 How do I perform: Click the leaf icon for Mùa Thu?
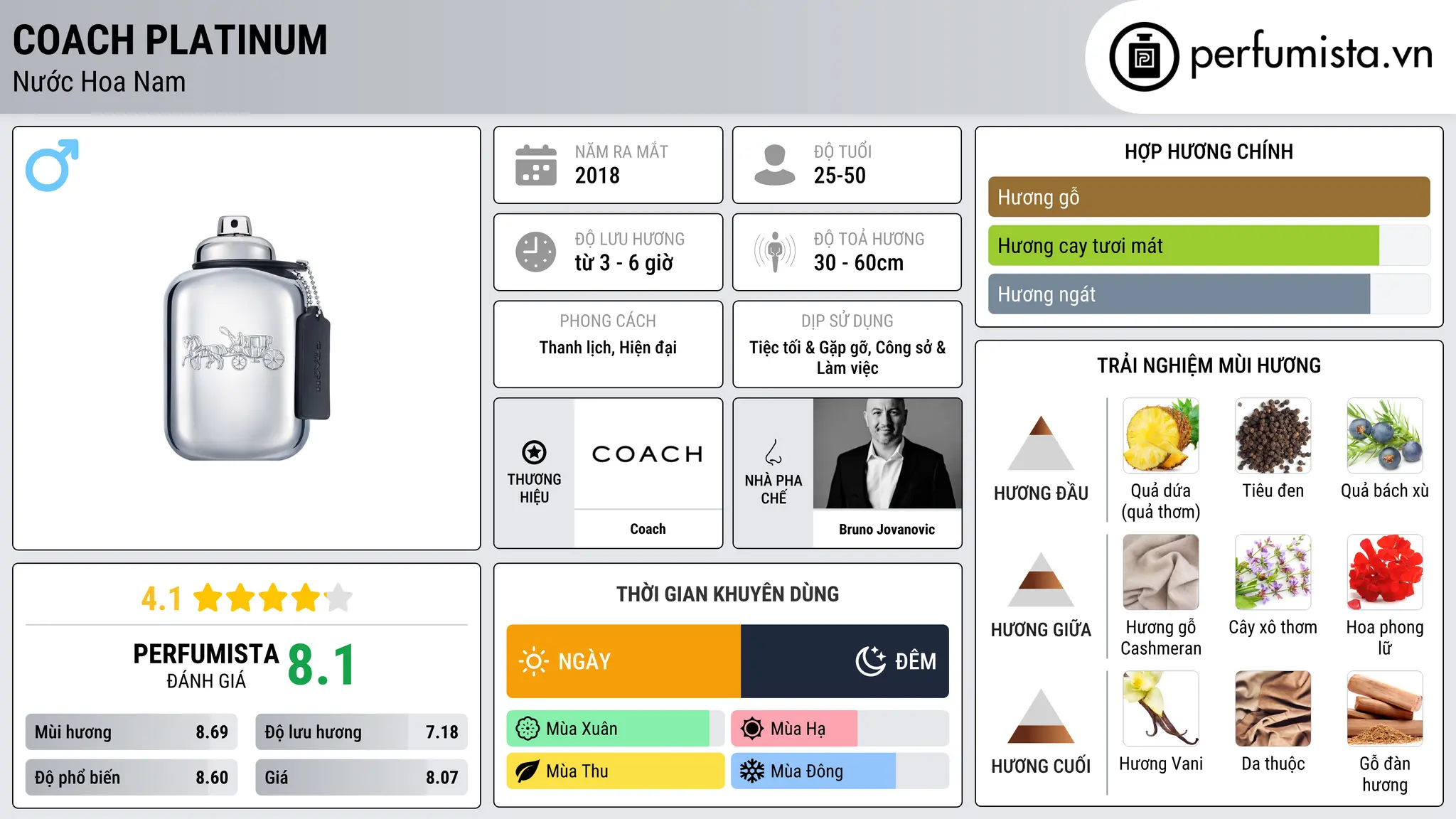coord(528,771)
